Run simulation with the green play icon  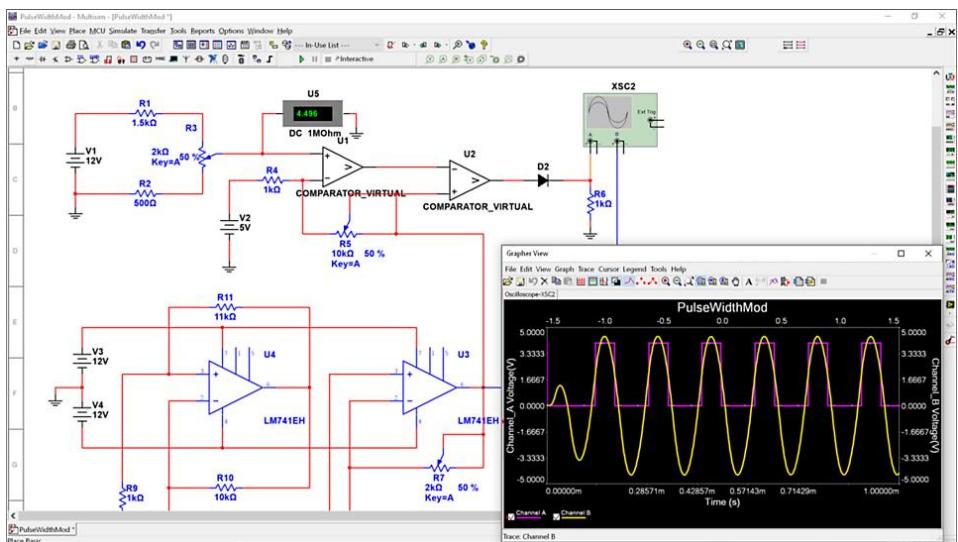pos(302,60)
